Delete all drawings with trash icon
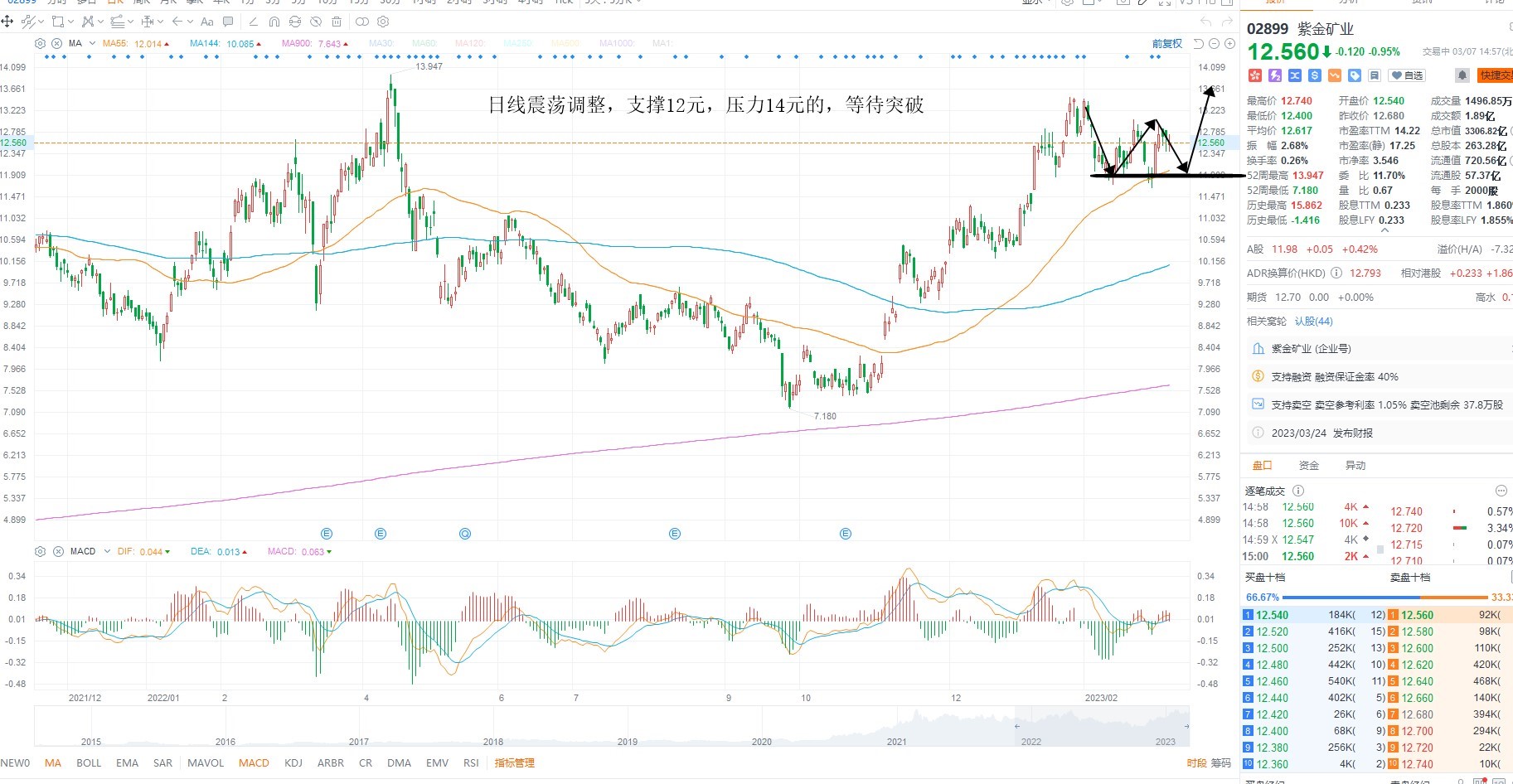This screenshot has height=784, width=1513. point(336,22)
